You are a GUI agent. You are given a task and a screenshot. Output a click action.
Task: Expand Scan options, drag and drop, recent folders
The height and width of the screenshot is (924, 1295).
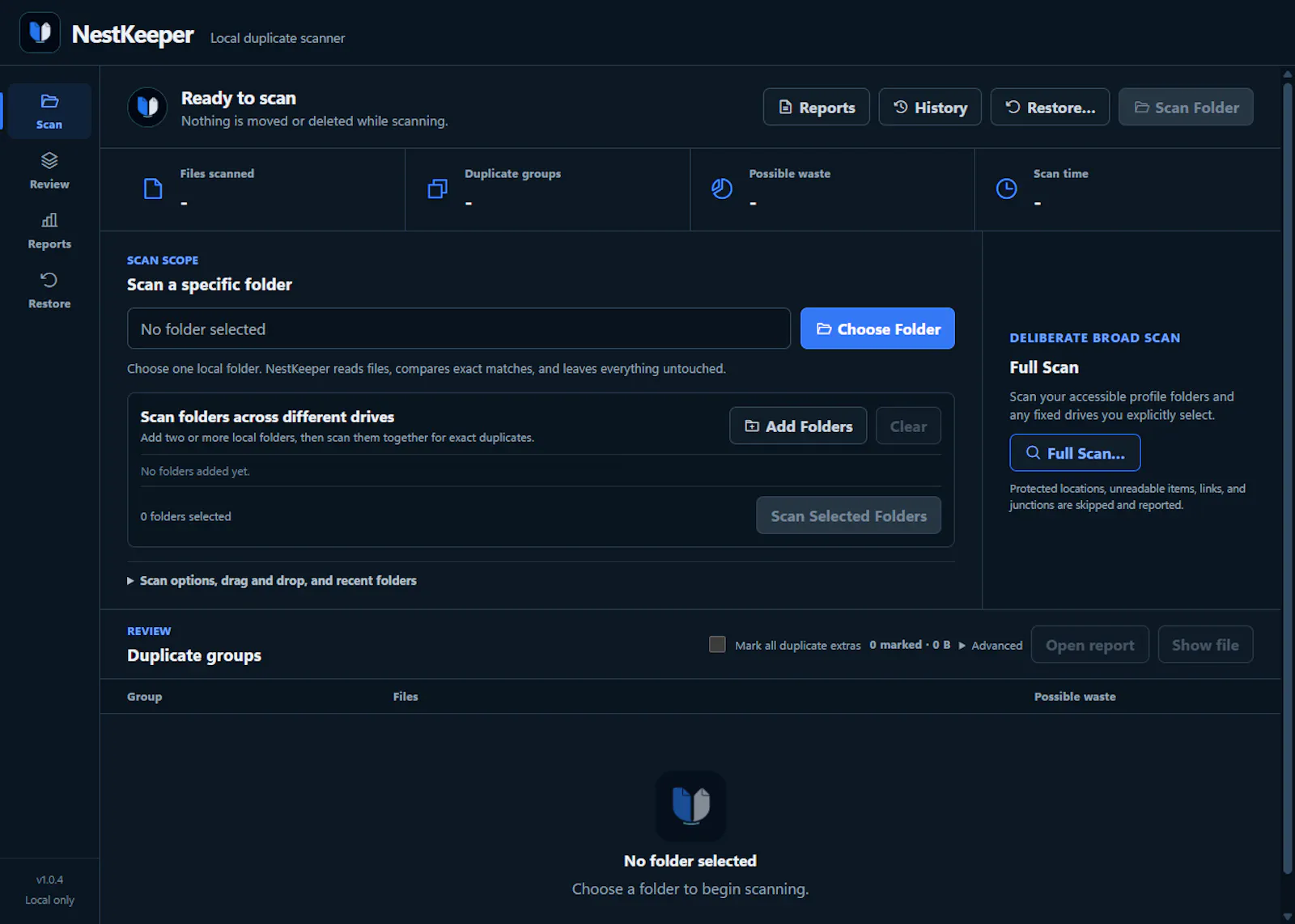coord(272,580)
